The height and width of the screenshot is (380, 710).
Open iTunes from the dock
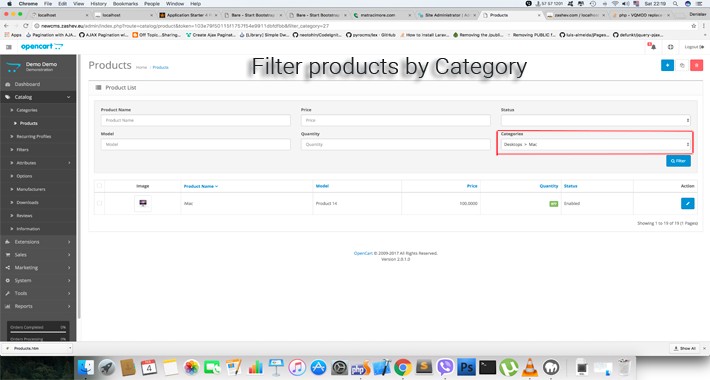point(297,367)
